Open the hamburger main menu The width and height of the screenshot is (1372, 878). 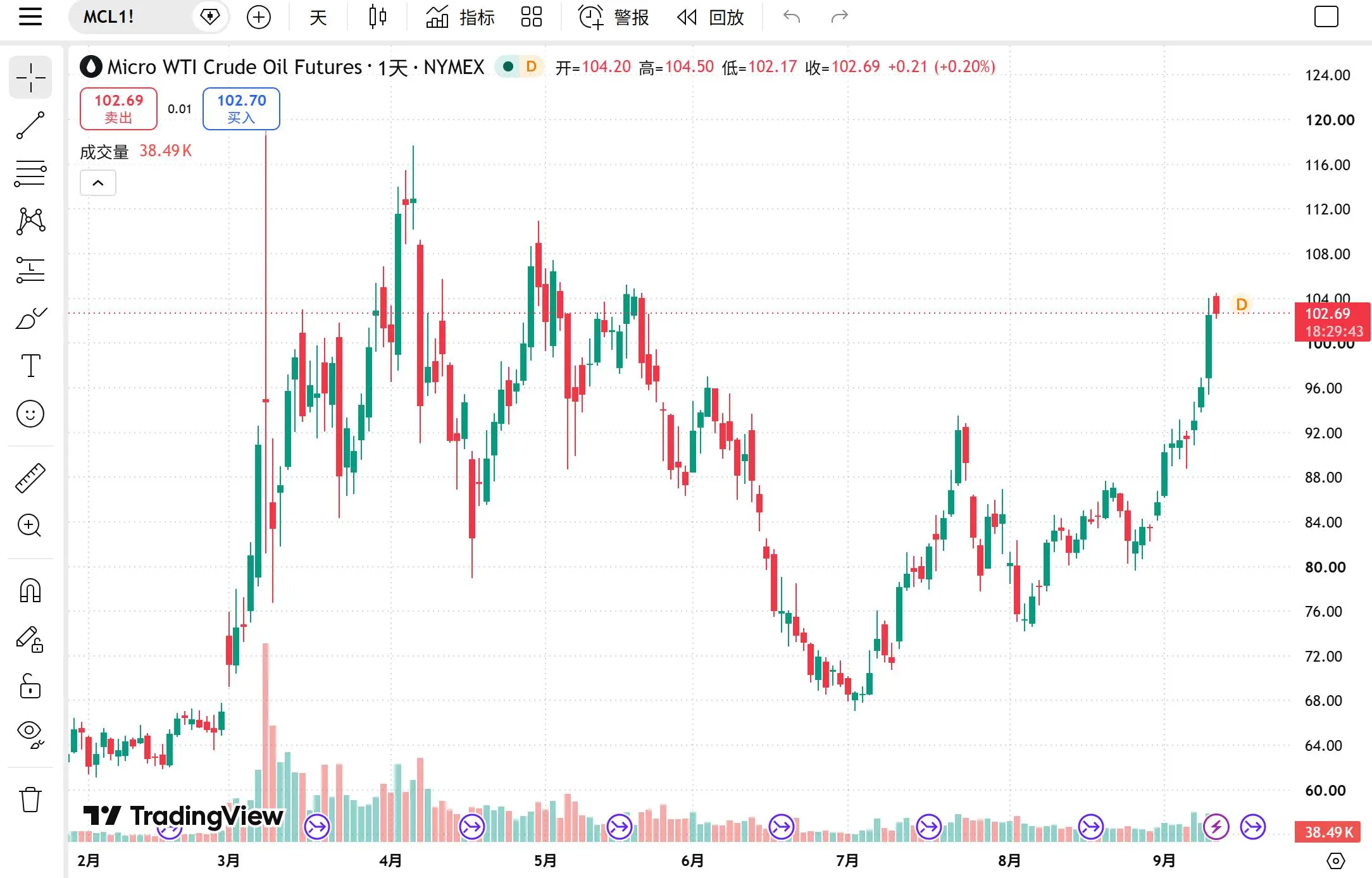30,16
